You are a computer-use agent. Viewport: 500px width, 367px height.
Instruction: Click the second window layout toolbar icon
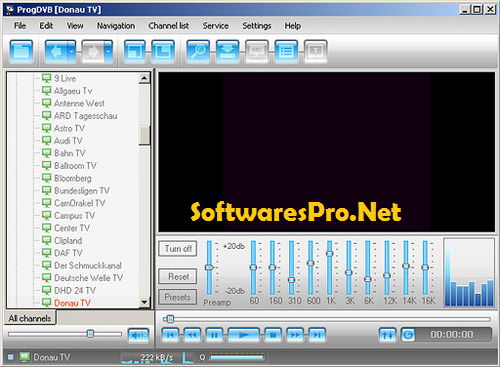tap(163, 52)
